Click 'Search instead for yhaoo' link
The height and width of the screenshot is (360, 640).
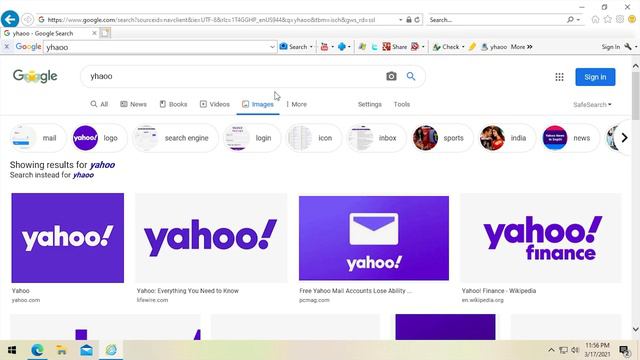coord(52,175)
